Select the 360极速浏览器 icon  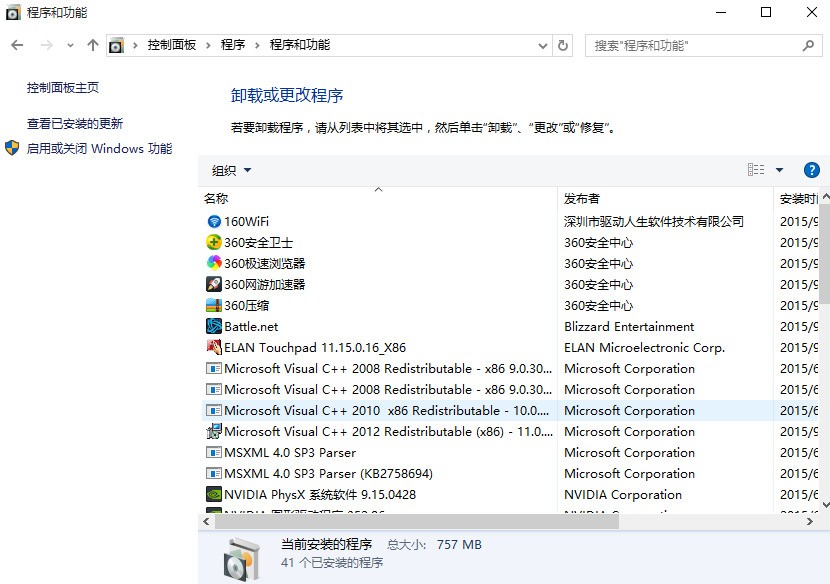pos(214,263)
